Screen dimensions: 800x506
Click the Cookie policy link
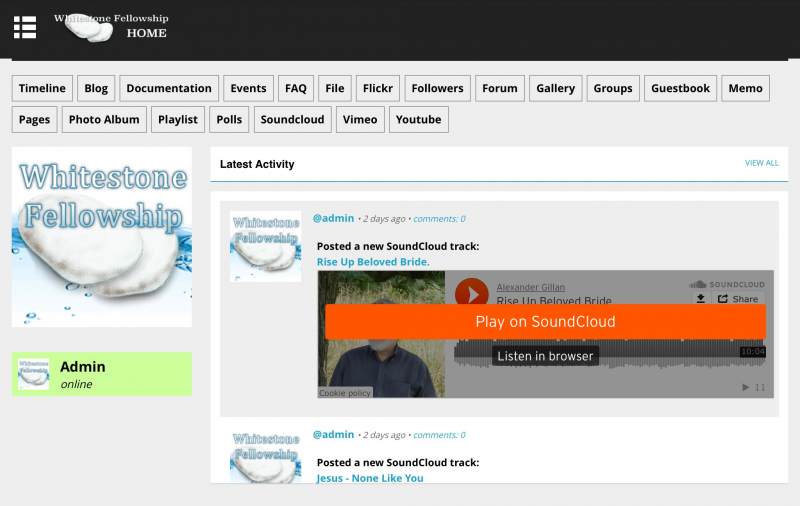pyautogui.click(x=345, y=393)
